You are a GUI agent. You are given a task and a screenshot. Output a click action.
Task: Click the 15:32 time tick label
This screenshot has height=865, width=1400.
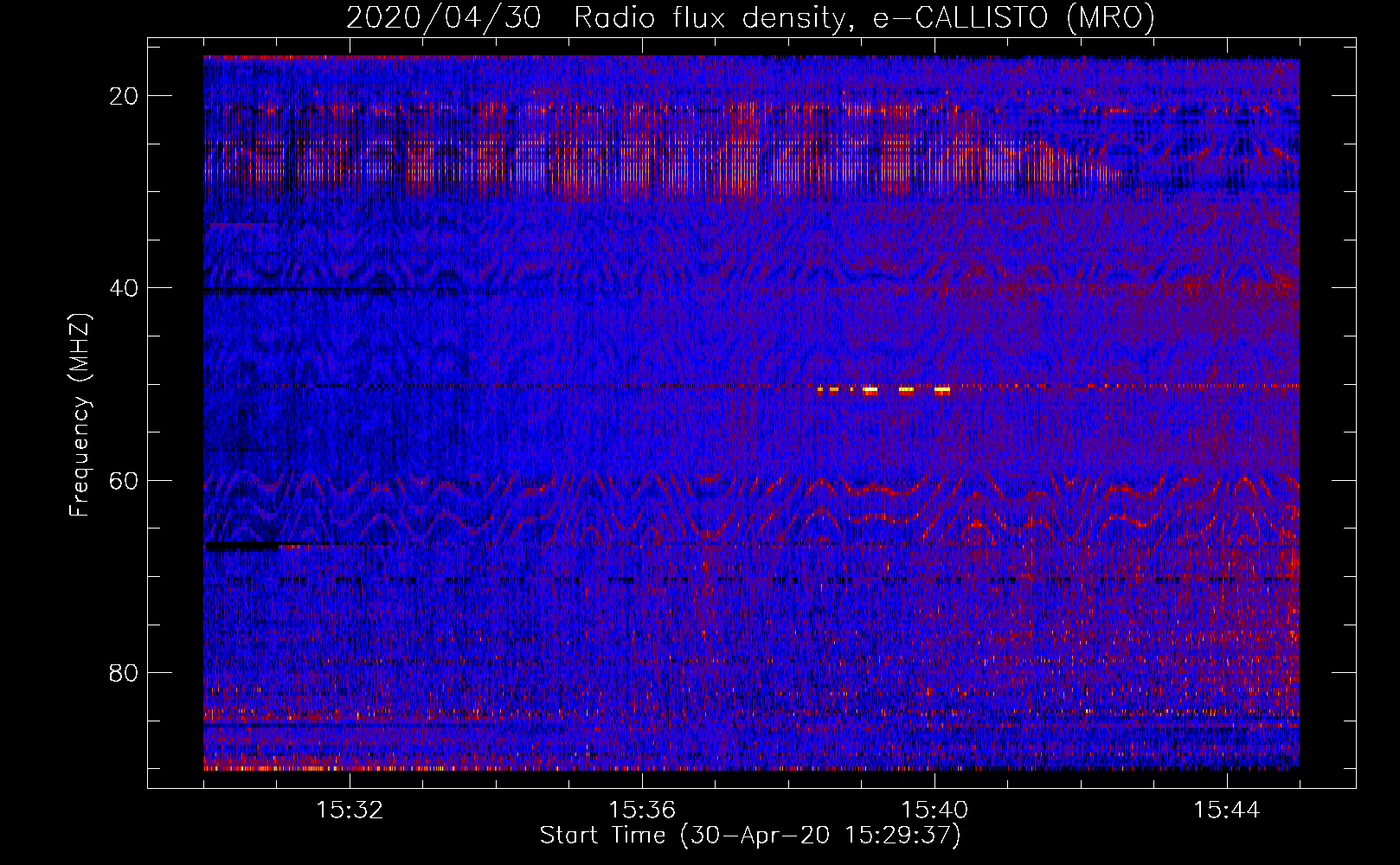click(350, 811)
